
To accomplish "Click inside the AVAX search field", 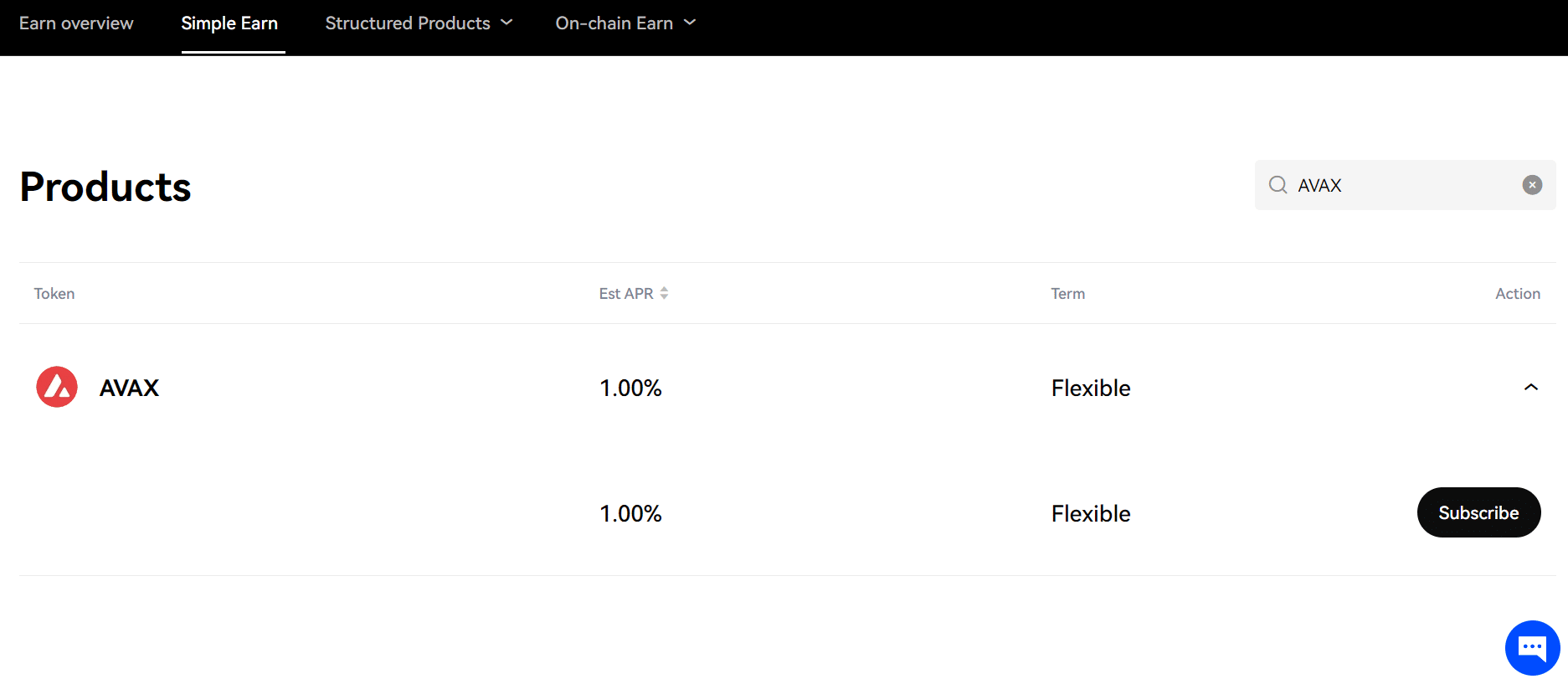I will 1405,185.
